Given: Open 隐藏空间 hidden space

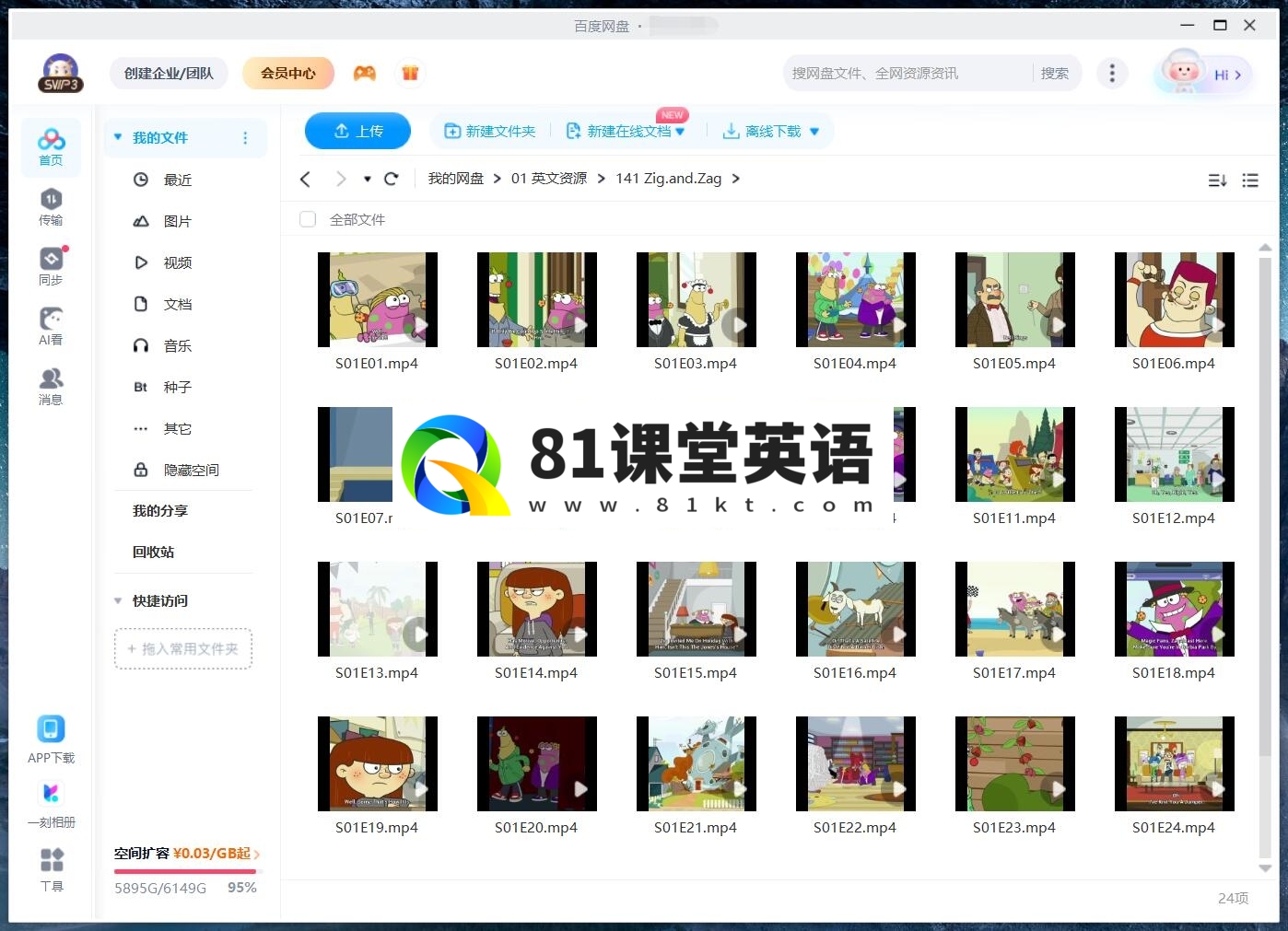Looking at the screenshot, I should pyautogui.click(x=191, y=470).
